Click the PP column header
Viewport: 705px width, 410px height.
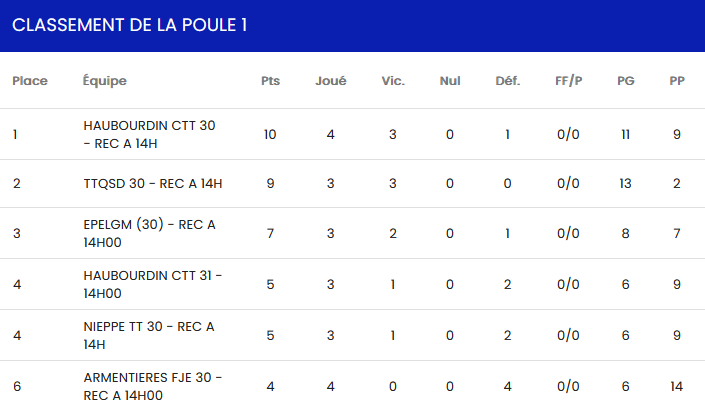677,81
